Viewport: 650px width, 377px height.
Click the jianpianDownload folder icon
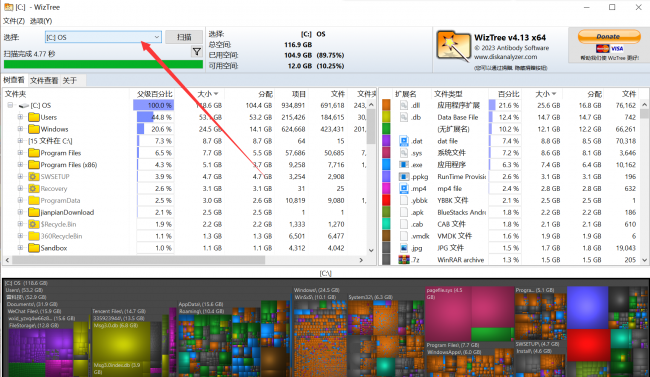[34, 212]
